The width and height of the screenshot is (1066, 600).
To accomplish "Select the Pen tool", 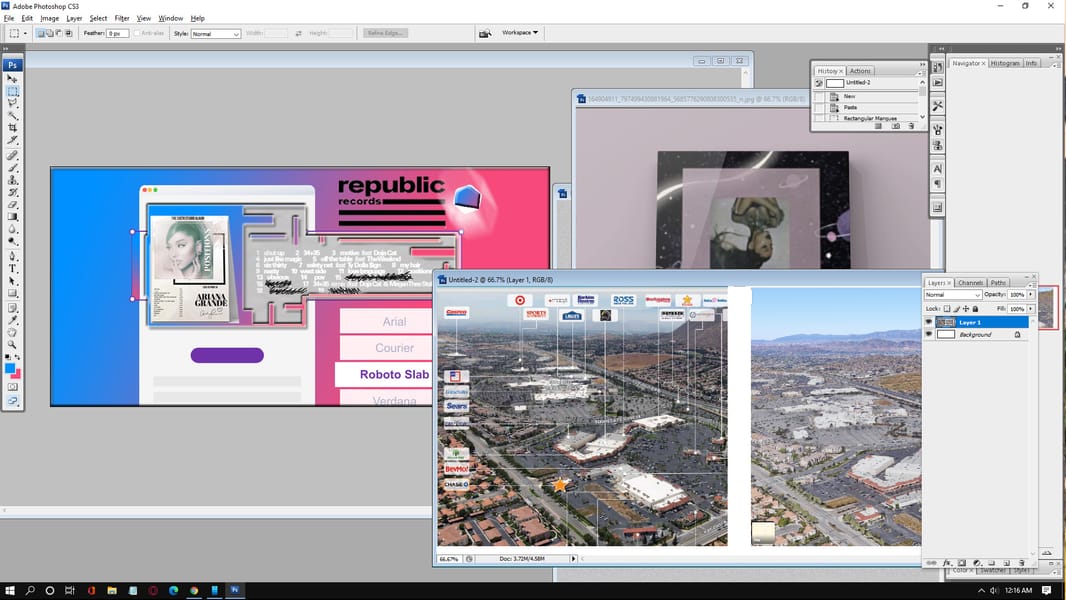I will (12, 256).
